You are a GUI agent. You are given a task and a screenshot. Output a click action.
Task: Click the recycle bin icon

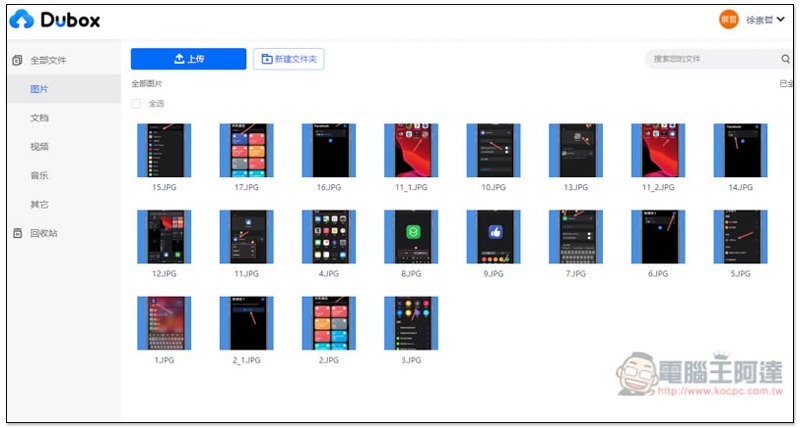pos(17,233)
